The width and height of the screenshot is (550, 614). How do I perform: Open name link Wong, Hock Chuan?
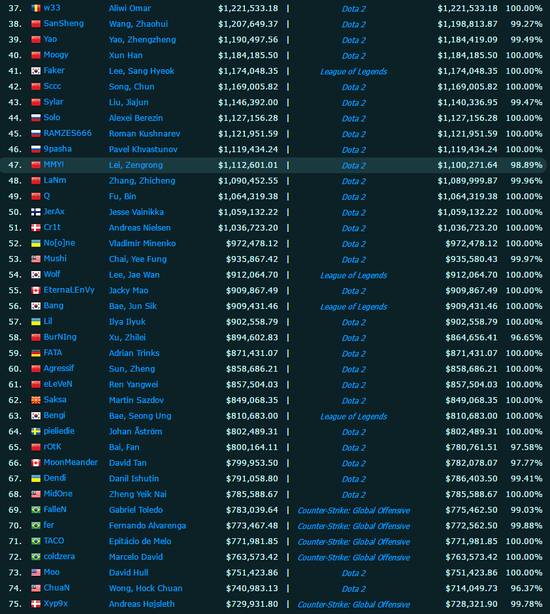pos(146,588)
